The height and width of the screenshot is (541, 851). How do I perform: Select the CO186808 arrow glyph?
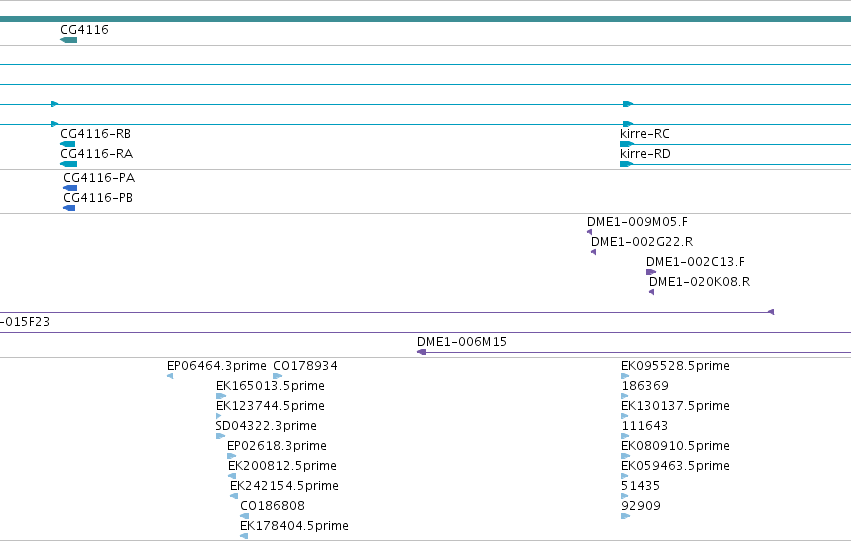(244, 516)
